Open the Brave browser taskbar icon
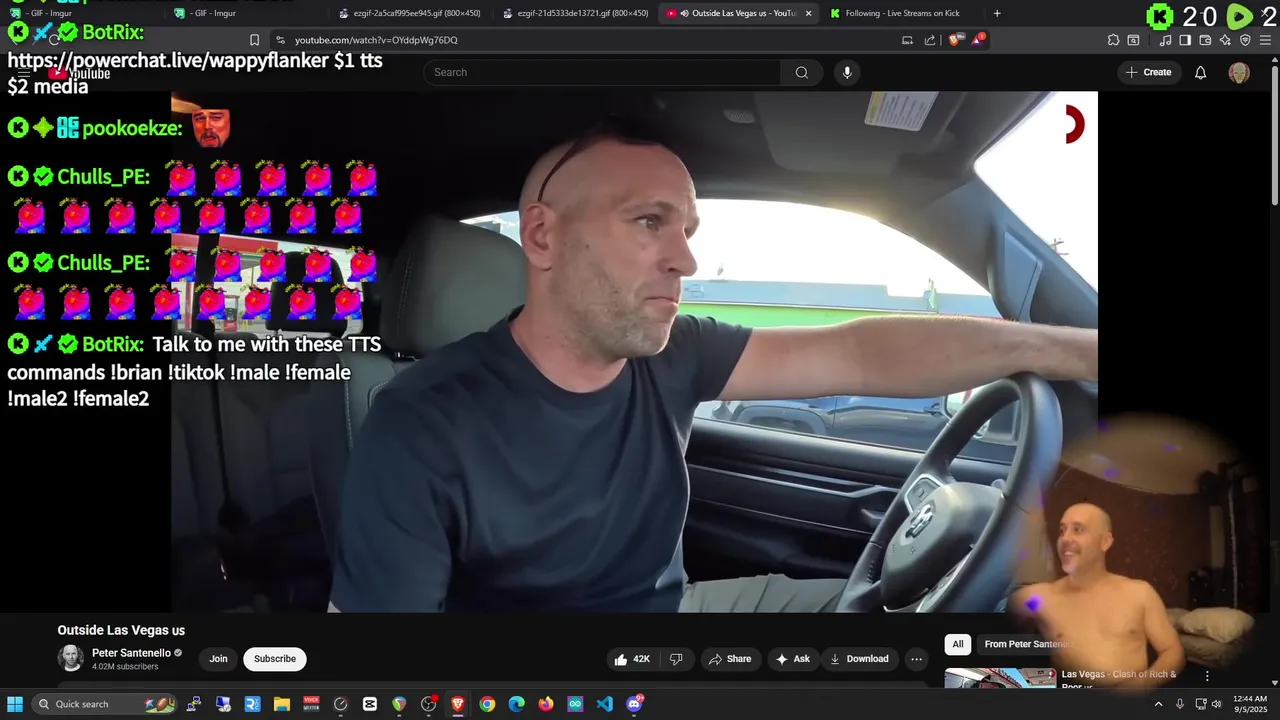The width and height of the screenshot is (1280, 720). click(458, 704)
